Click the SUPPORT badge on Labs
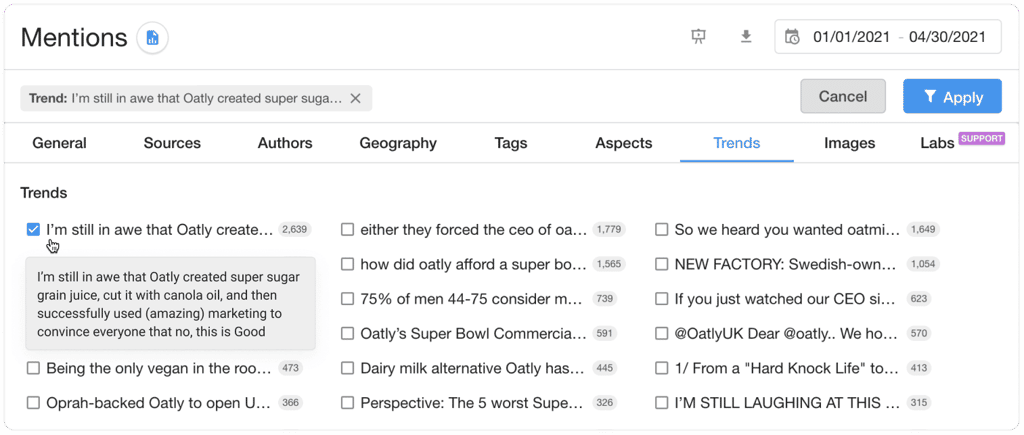The image size is (1024, 435). click(x=981, y=138)
